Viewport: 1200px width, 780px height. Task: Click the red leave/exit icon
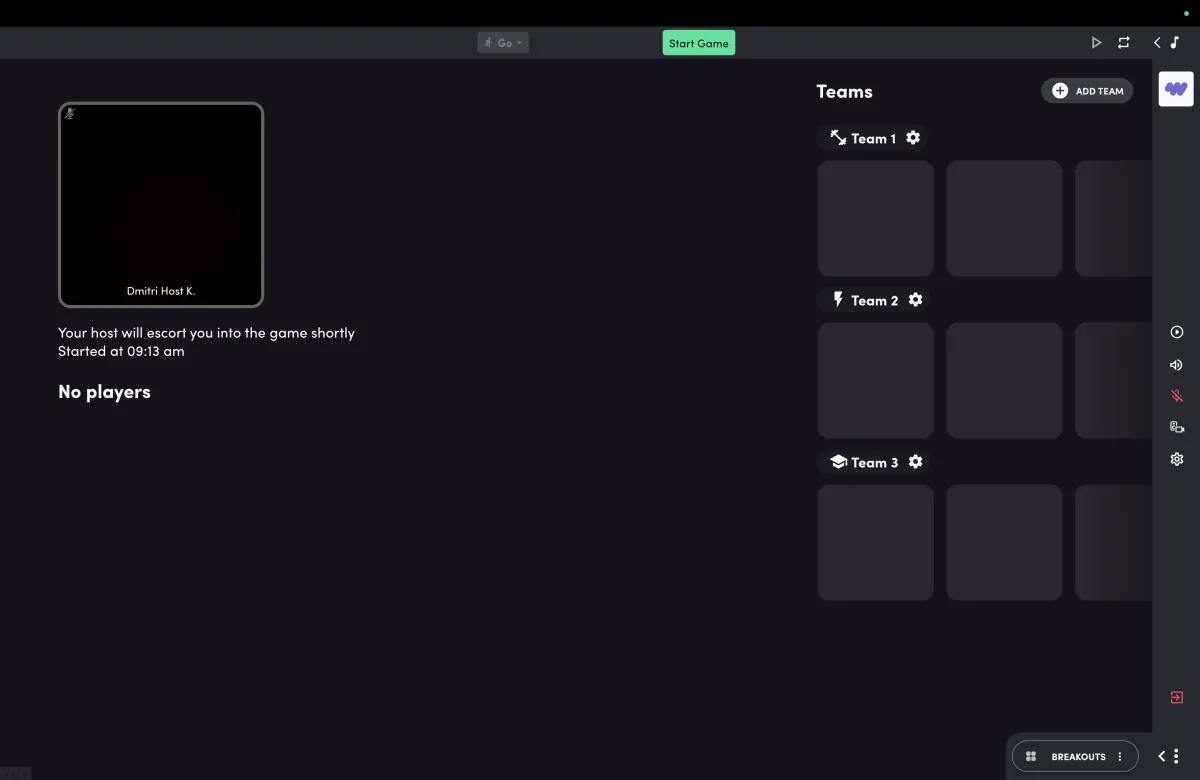[x=1177, y=697]
